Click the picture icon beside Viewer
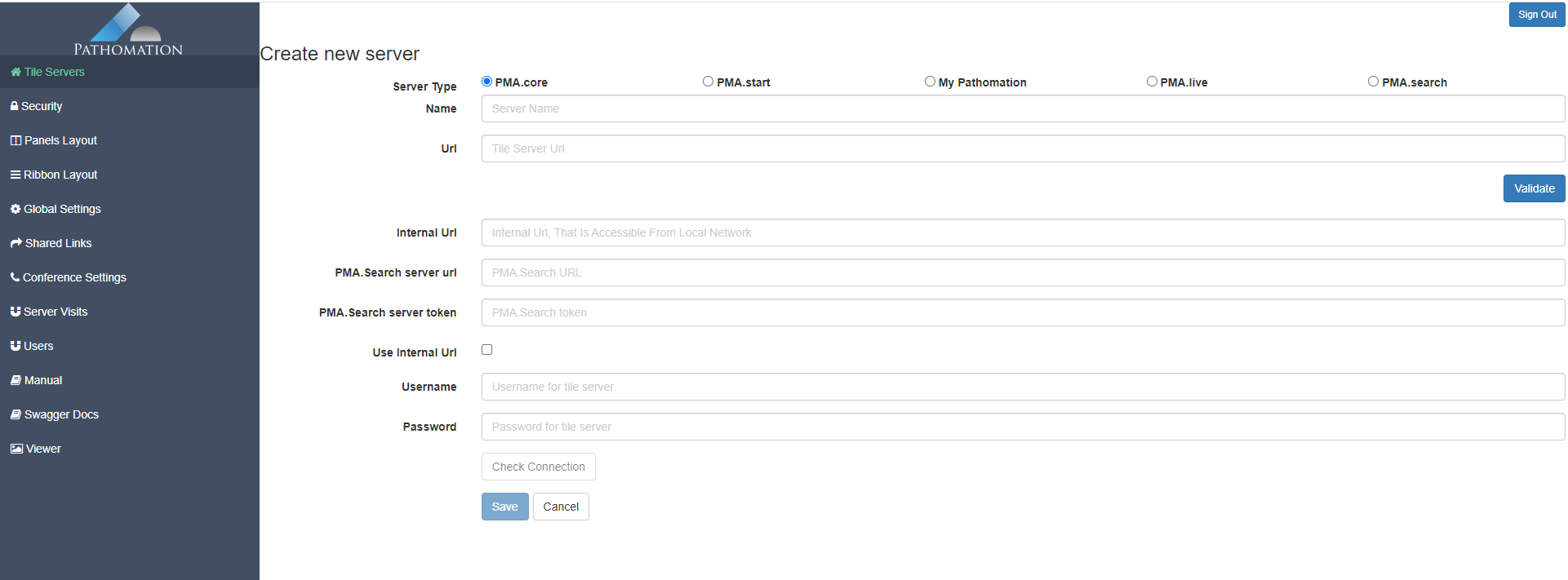 point(16,449)
